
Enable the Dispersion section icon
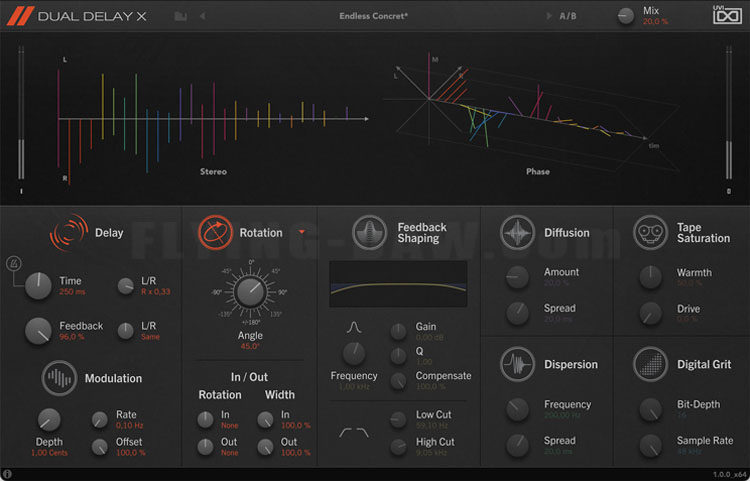[517, 364]
